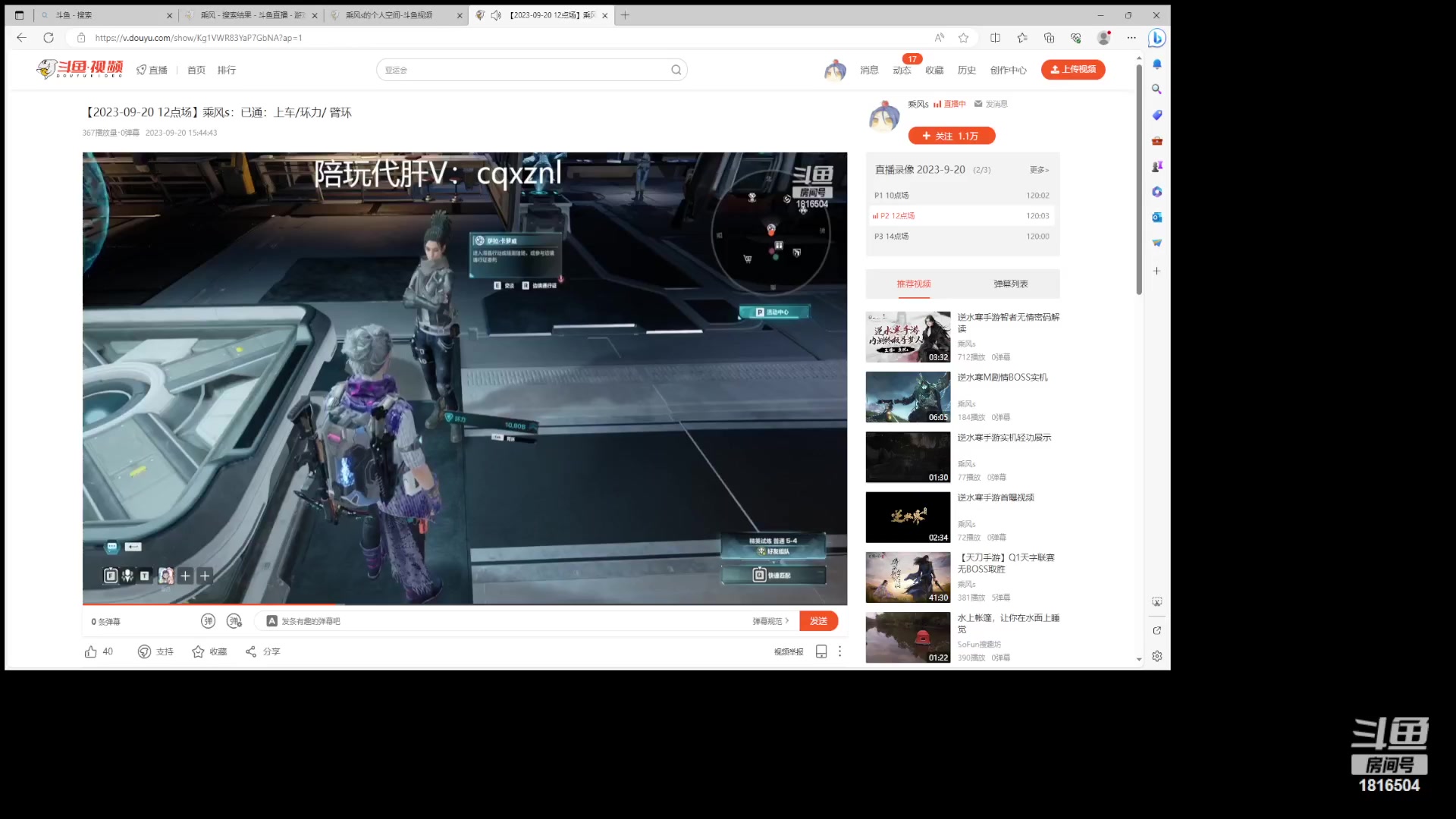Select episode P2 12点场

[962, 215]
